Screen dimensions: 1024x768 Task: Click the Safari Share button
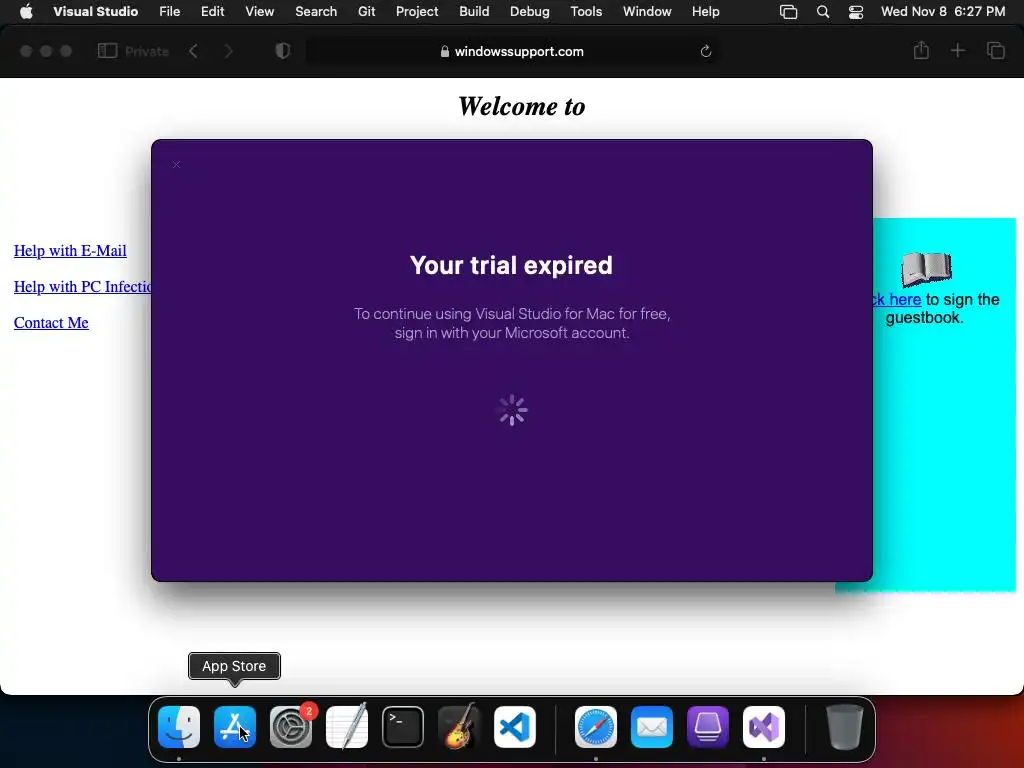coord(921,50)
